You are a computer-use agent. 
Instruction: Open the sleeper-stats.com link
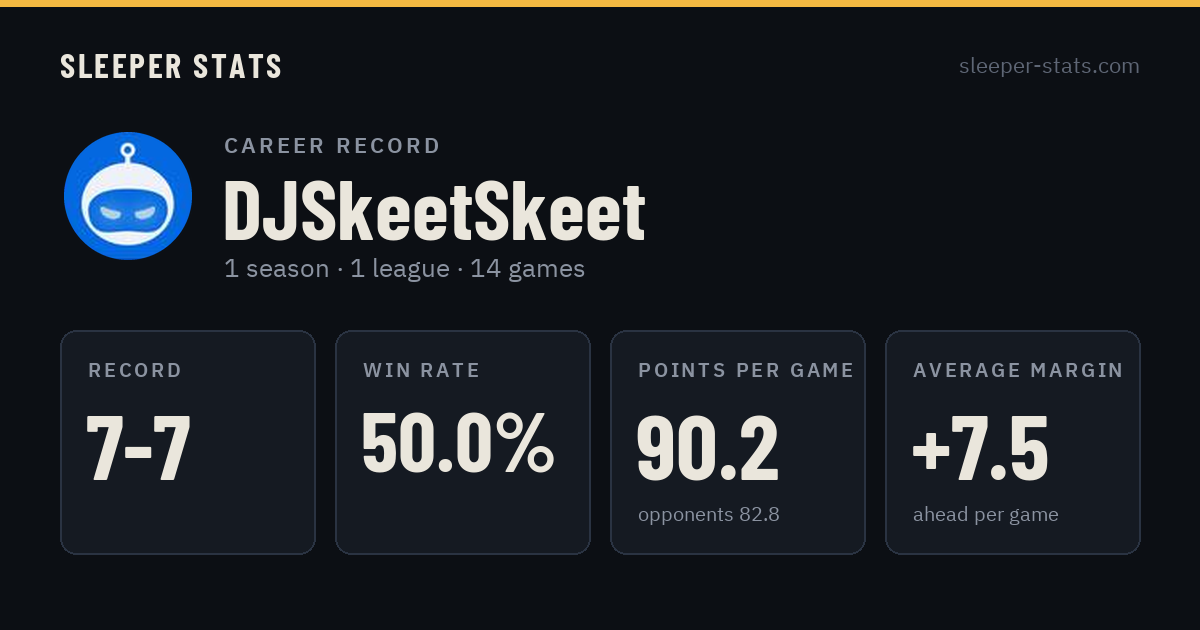pyautogui.click(x=1049, y=66)
